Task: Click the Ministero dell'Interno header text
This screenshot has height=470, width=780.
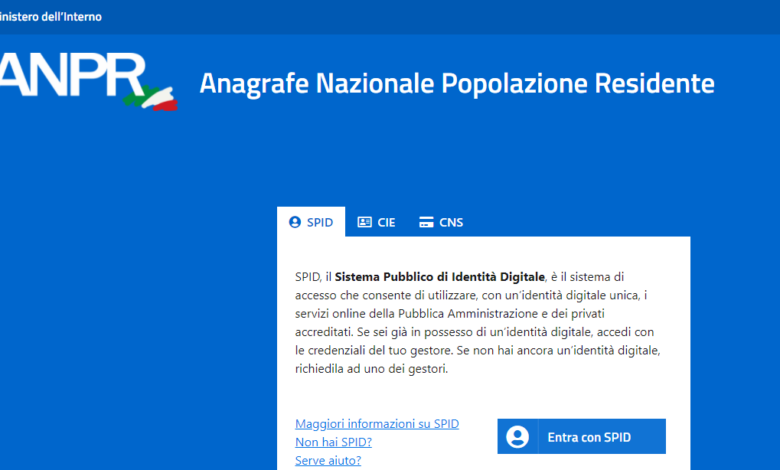Action: 50,17
